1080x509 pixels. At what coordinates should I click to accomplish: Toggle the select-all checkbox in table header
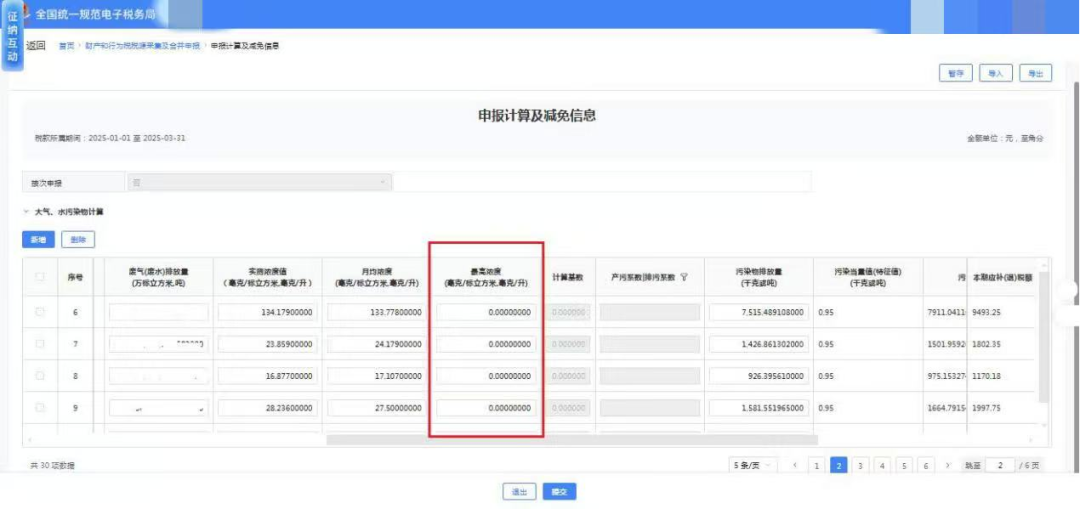[40, 277]
